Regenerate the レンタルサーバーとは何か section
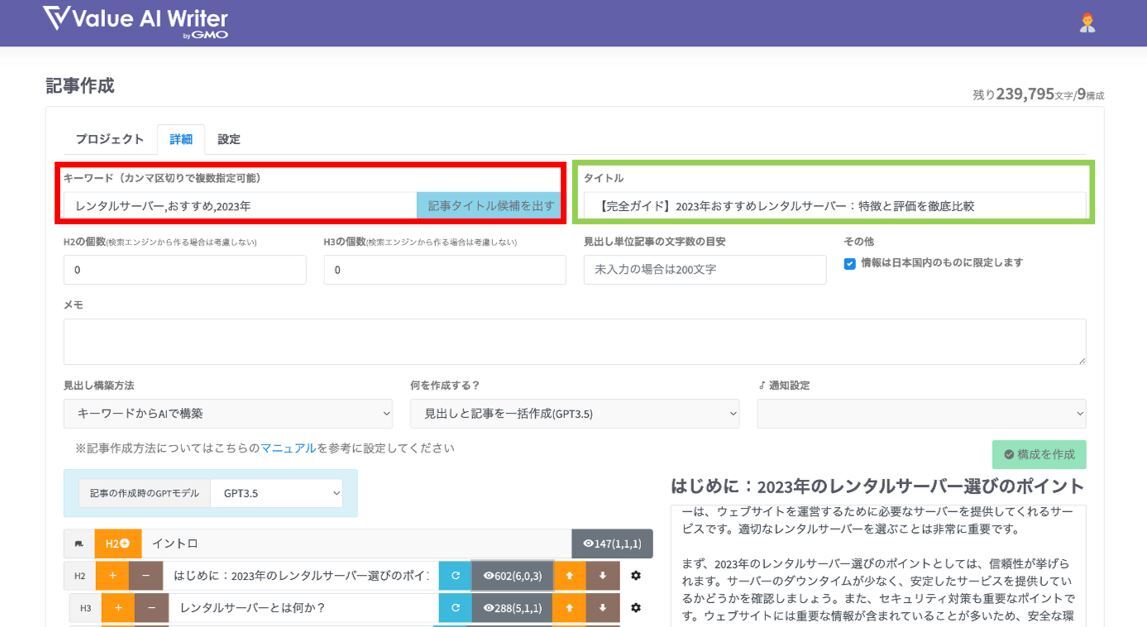Screen dimensions: 1147x627 (x=455, y=608)
